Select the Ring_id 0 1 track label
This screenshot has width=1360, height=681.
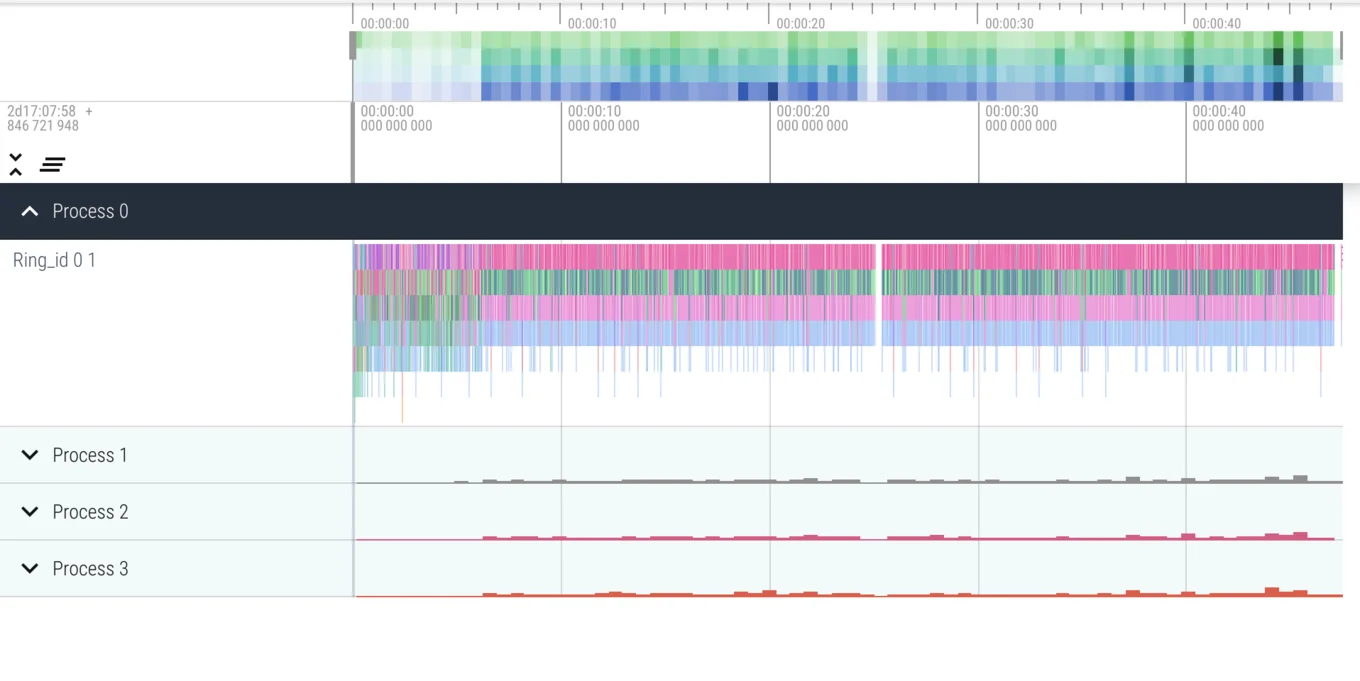pyautogui.click(x=54, y=260)
